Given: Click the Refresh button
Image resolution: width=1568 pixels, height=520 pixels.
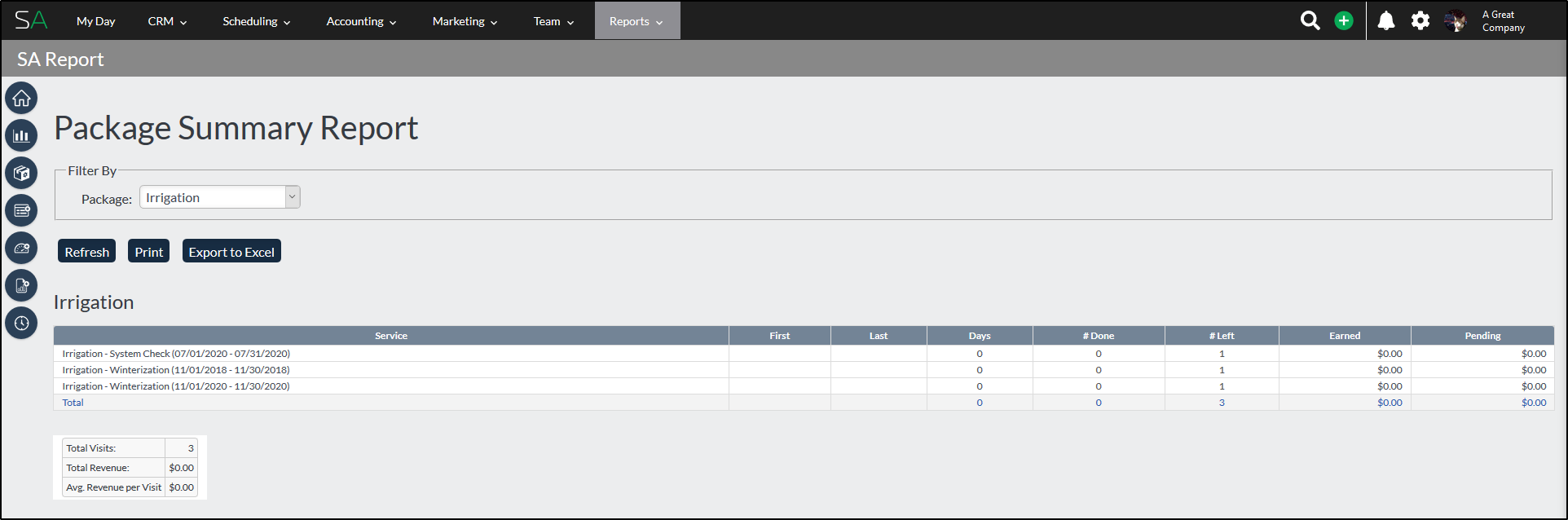Looking at the screenshot, I should 86,252.
